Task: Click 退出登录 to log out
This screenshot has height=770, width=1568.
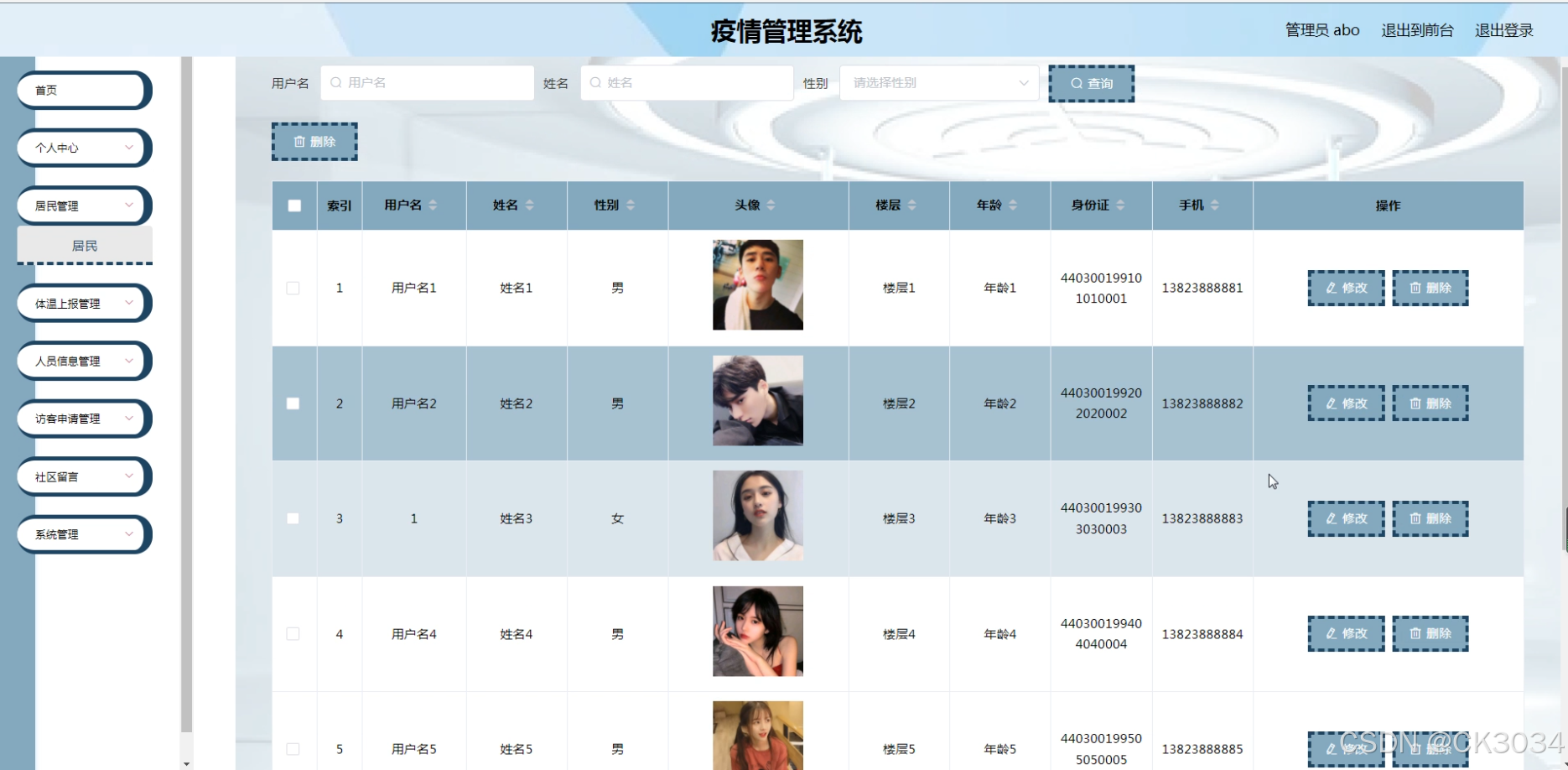Action: (1504, 30)
